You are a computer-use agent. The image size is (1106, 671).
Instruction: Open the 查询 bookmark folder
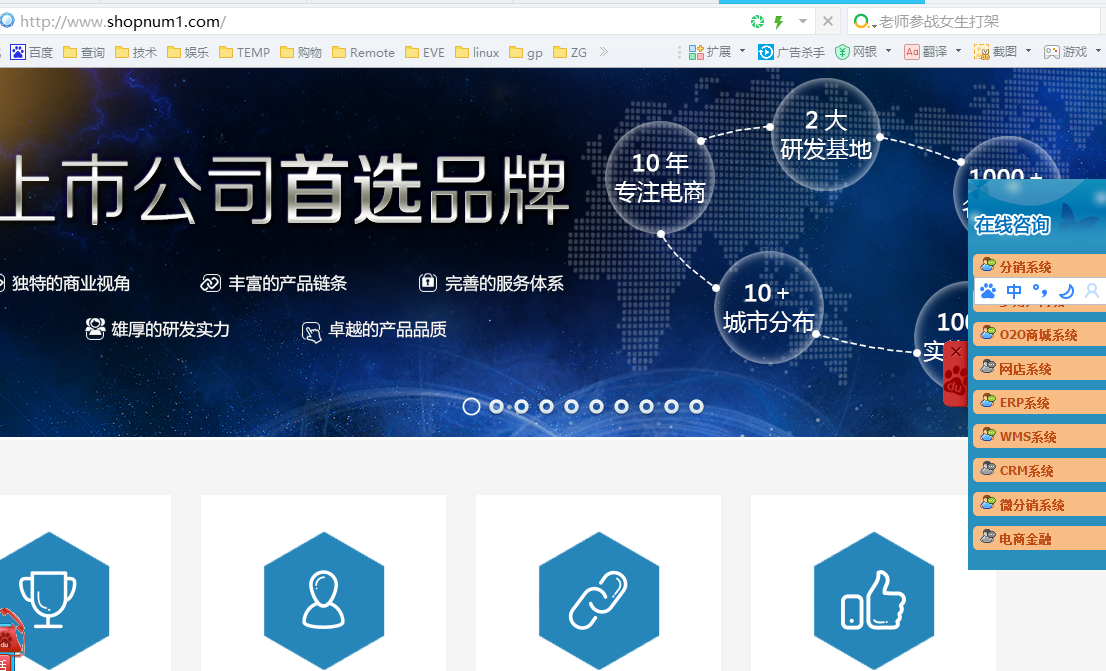pos(84,52)
